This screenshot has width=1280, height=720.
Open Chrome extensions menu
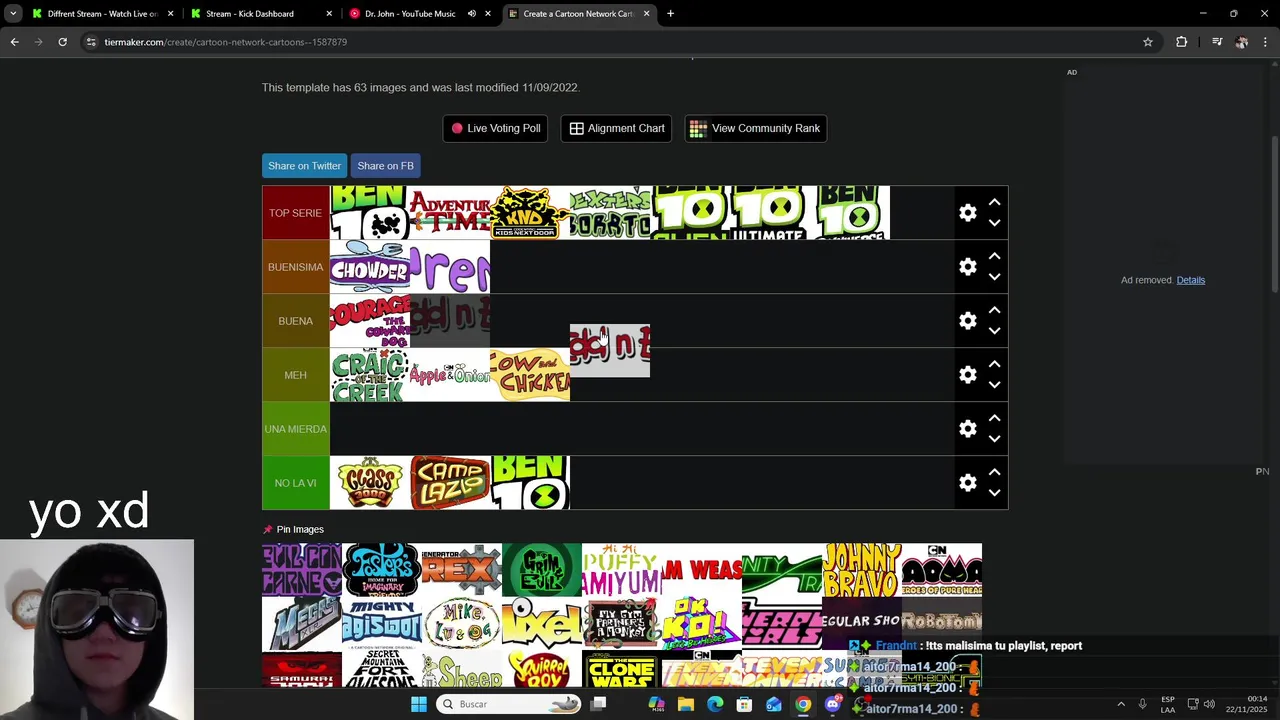[1181, 42]
